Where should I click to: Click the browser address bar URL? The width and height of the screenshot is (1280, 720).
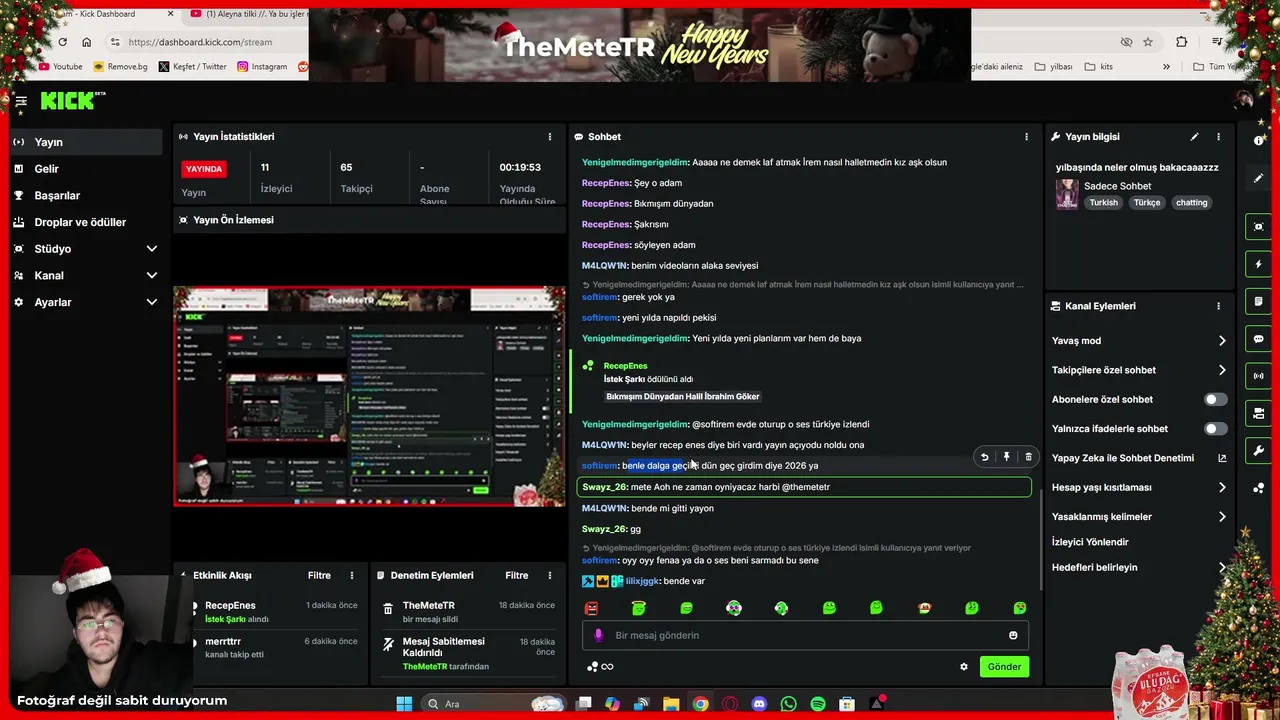click(200, 42)
